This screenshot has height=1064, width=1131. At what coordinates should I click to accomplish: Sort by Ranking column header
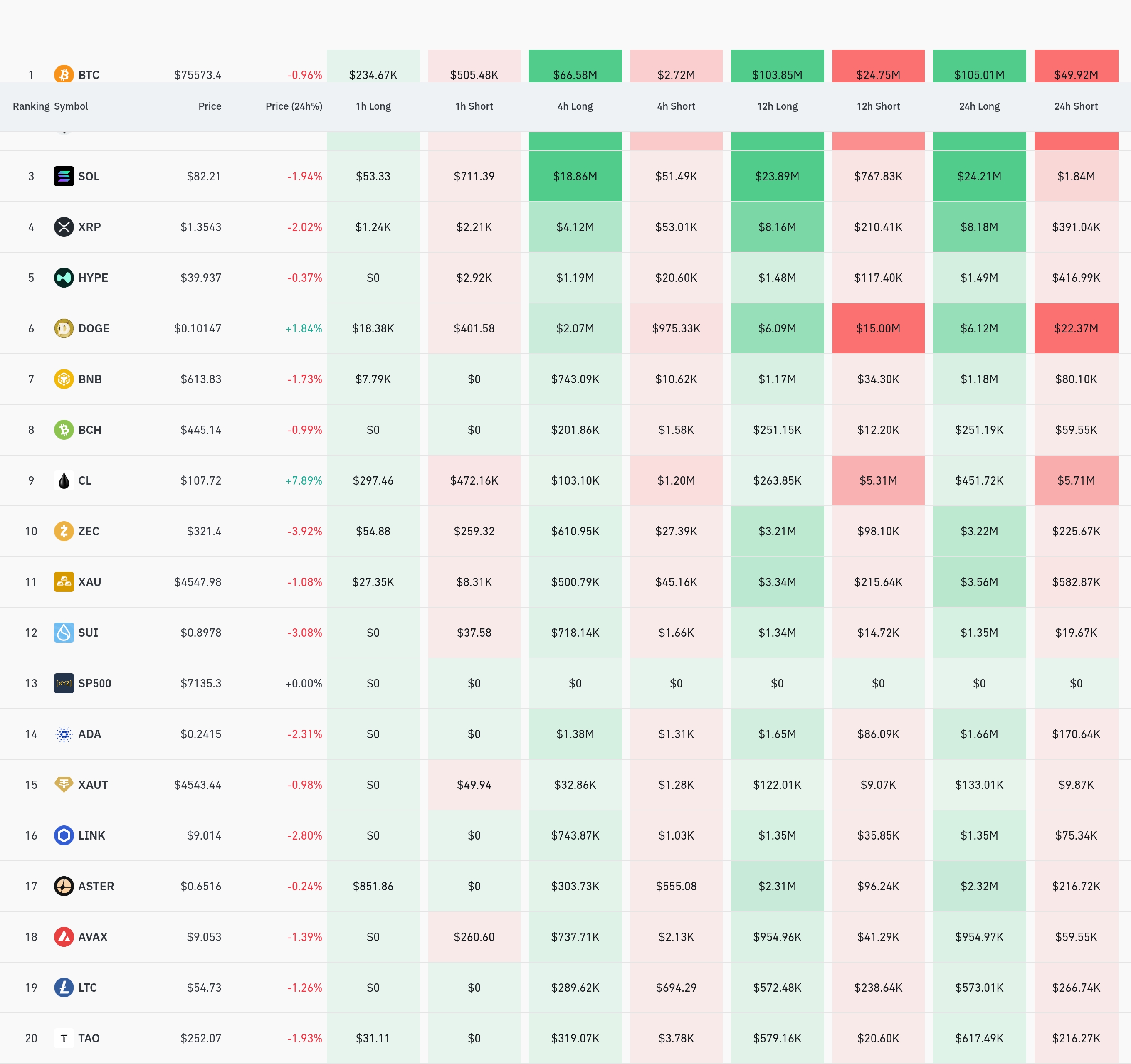point(31,106)
